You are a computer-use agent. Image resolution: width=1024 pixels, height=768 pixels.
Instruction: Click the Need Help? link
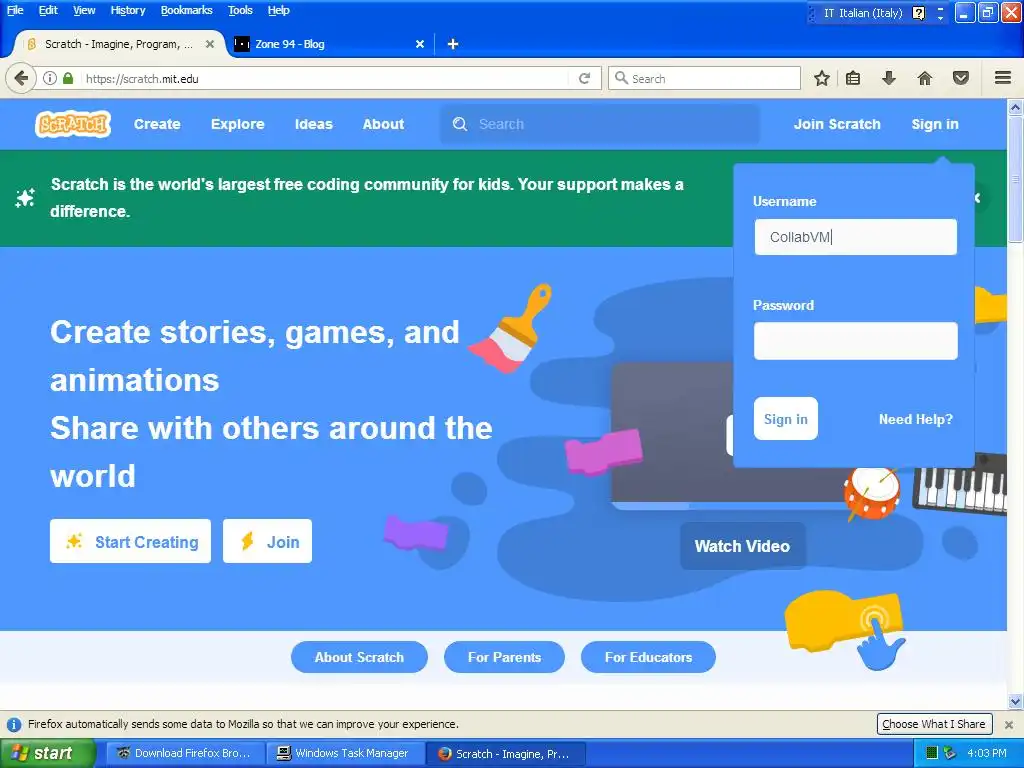(x=916, y=419)
